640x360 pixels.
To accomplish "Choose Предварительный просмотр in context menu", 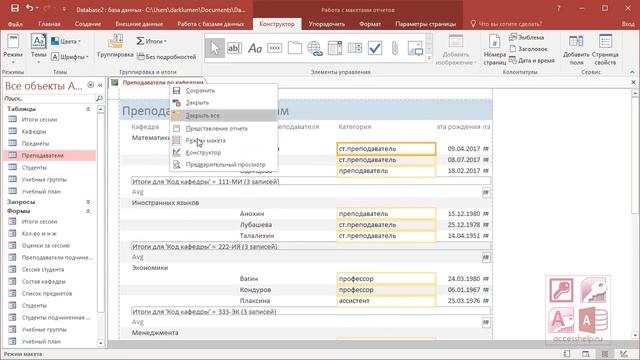I will [x=224, y=164].
